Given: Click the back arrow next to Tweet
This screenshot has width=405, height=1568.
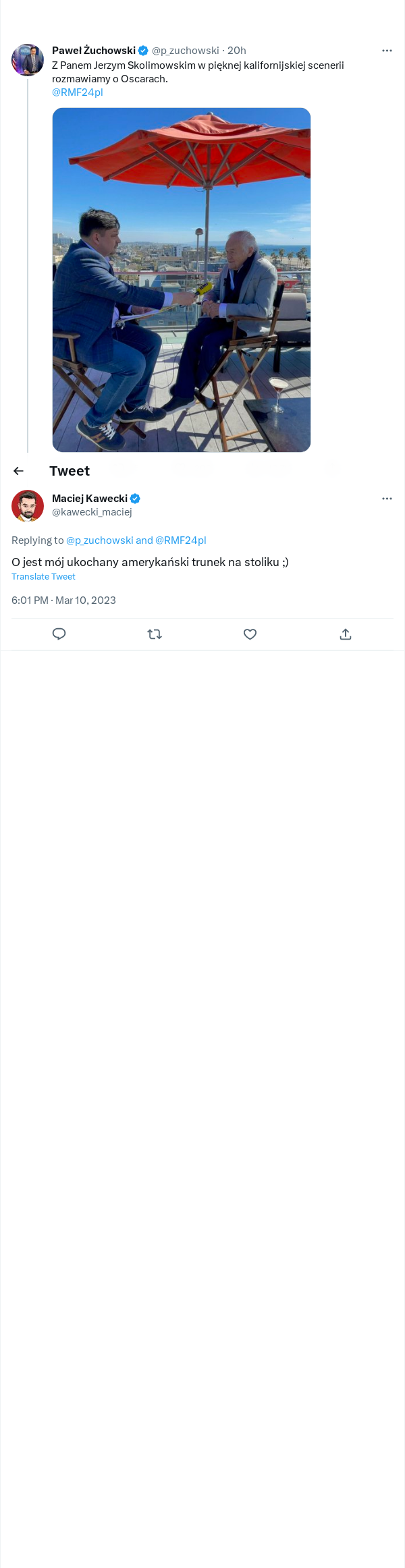Looking at the screenshot, I should pyautogui.click(x=19, y=471).
